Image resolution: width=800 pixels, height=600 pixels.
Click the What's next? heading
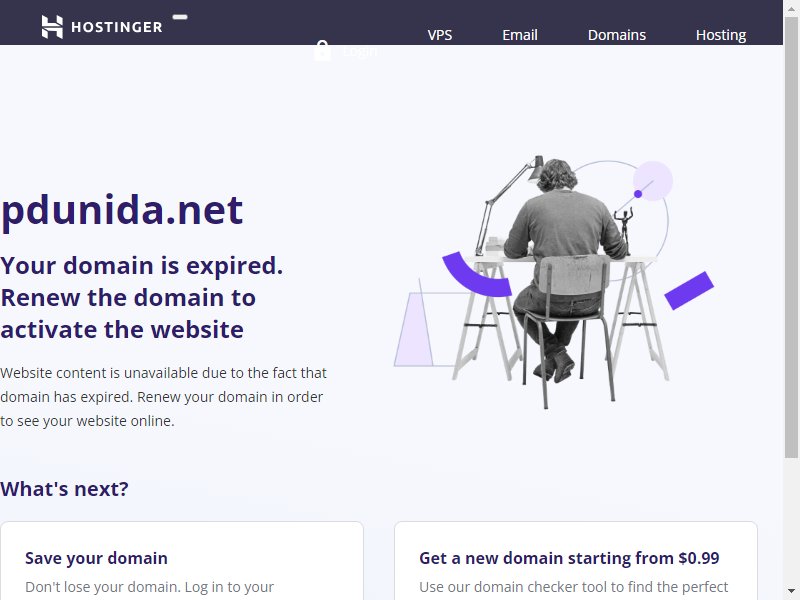64,489
